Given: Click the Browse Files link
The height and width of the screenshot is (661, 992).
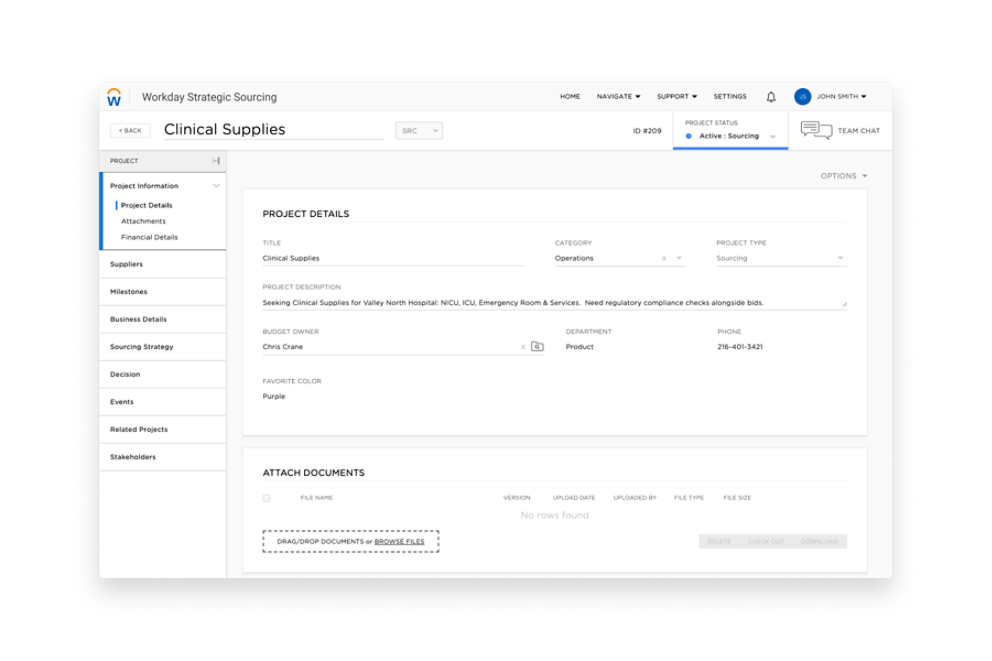Looking at the screenshot, I should 400,540.
